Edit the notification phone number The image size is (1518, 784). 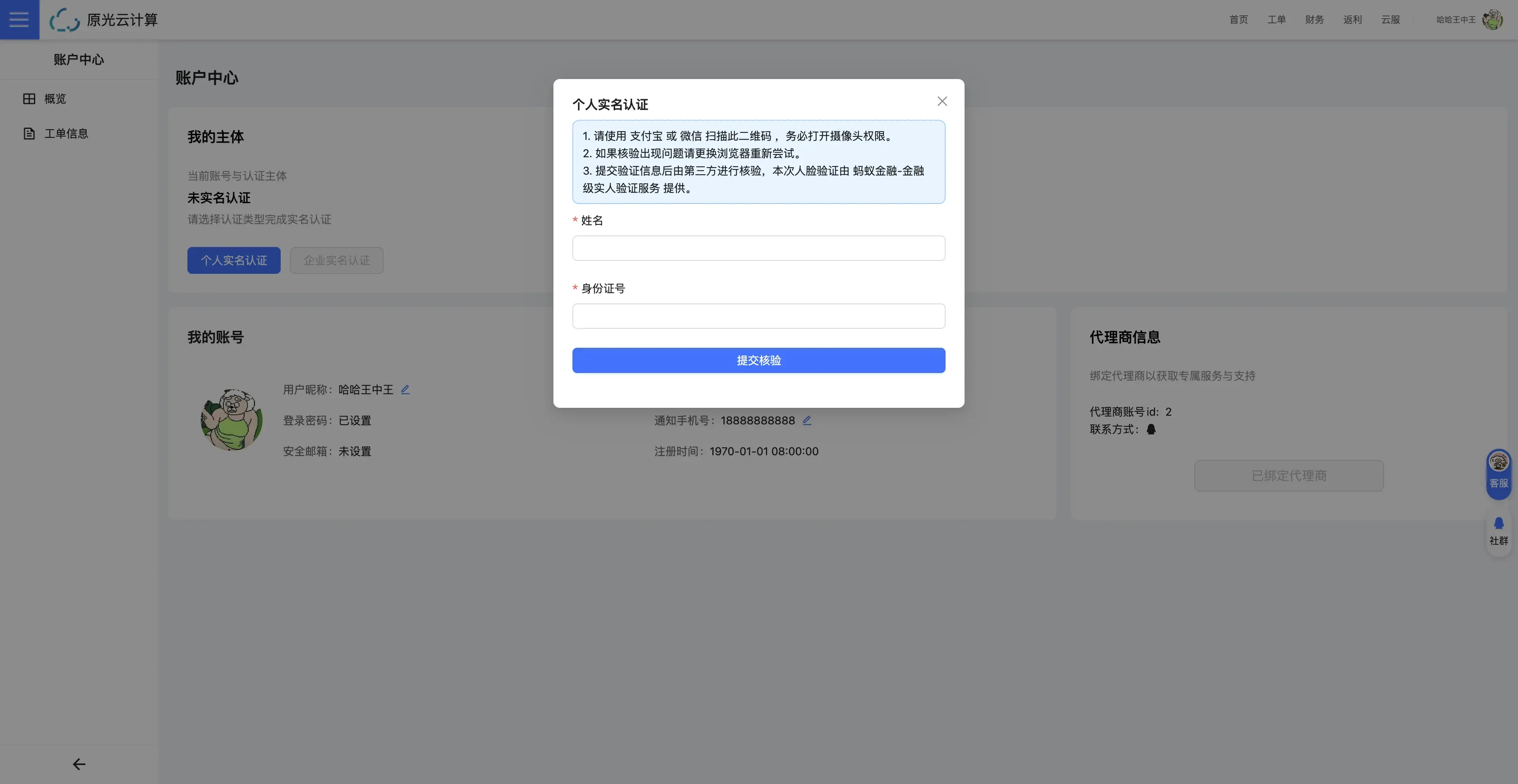pyautogui.click(x=807, y=420)
